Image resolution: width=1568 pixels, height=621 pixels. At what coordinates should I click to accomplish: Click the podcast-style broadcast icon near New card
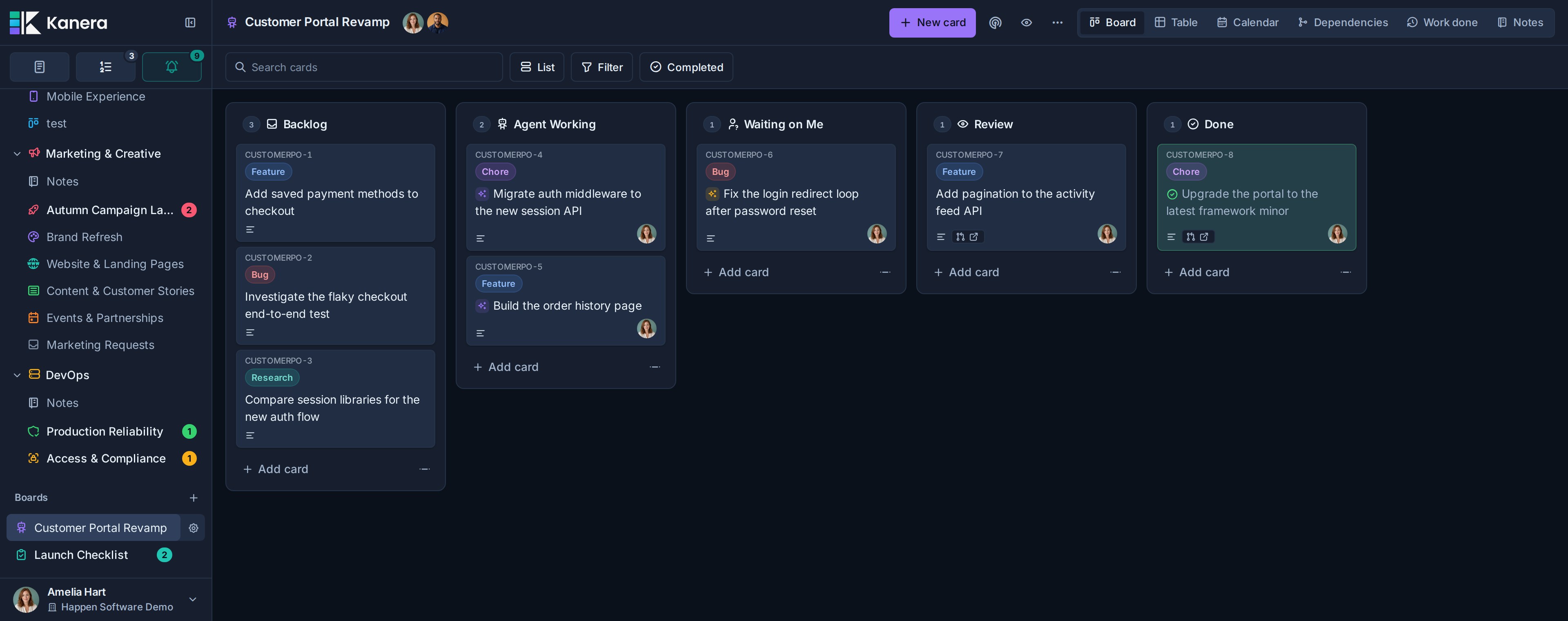coord(995,22)
